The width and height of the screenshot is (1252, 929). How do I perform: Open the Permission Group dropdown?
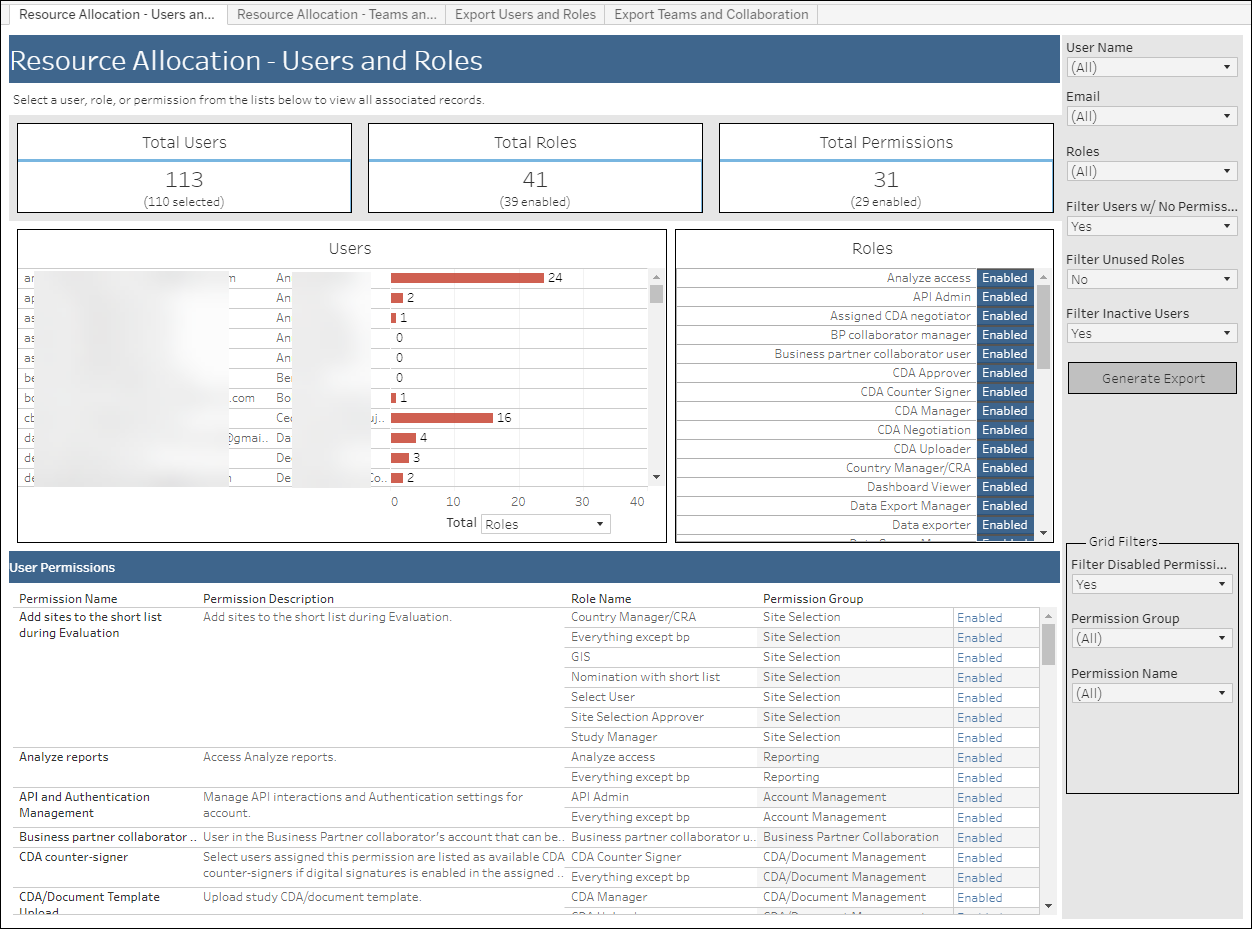(x=1151, y=637)
